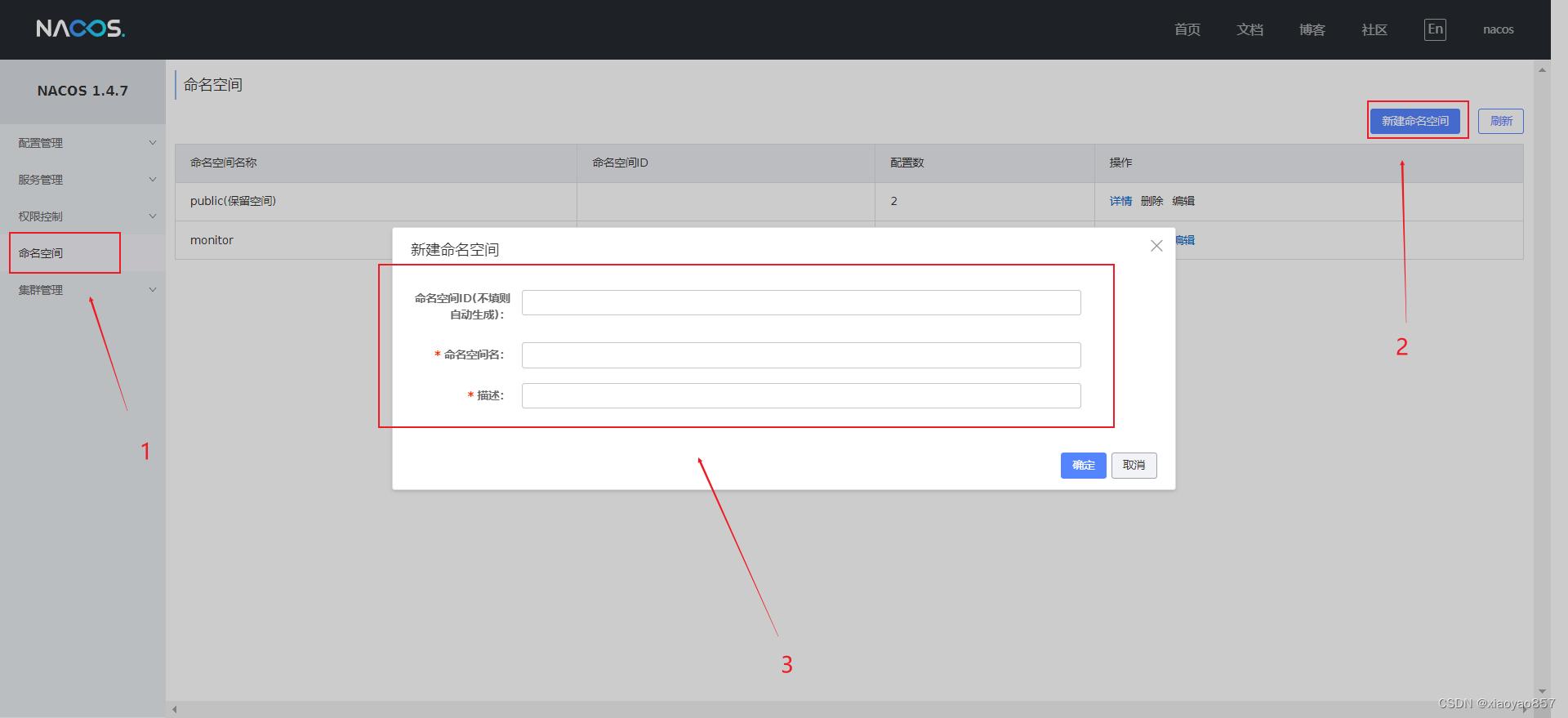
Task: Click the NACOS logo
Action: [80, 29]
